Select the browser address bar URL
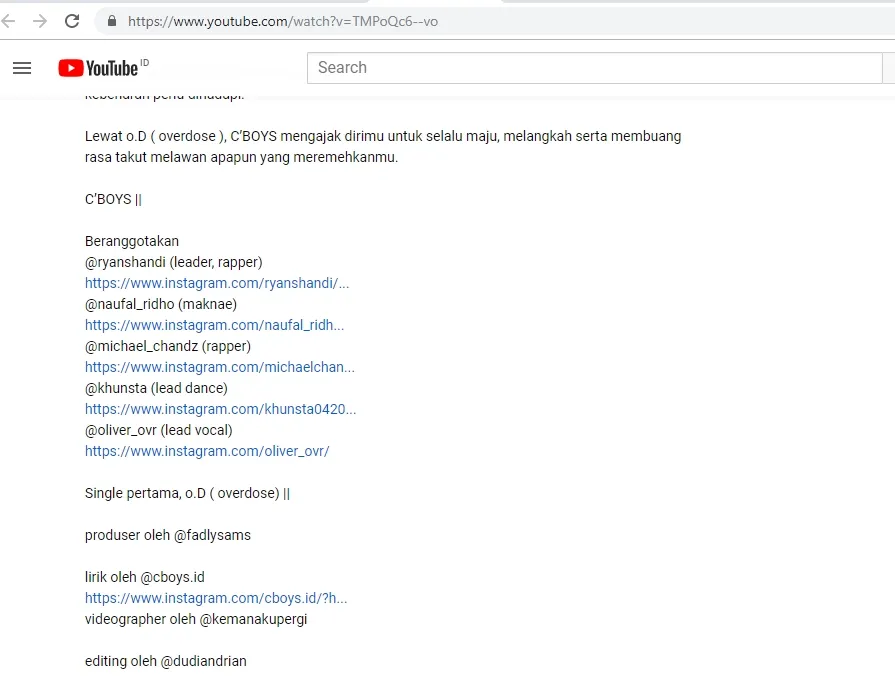Screen dimensions: 895x677 click(x=283, y=22)
